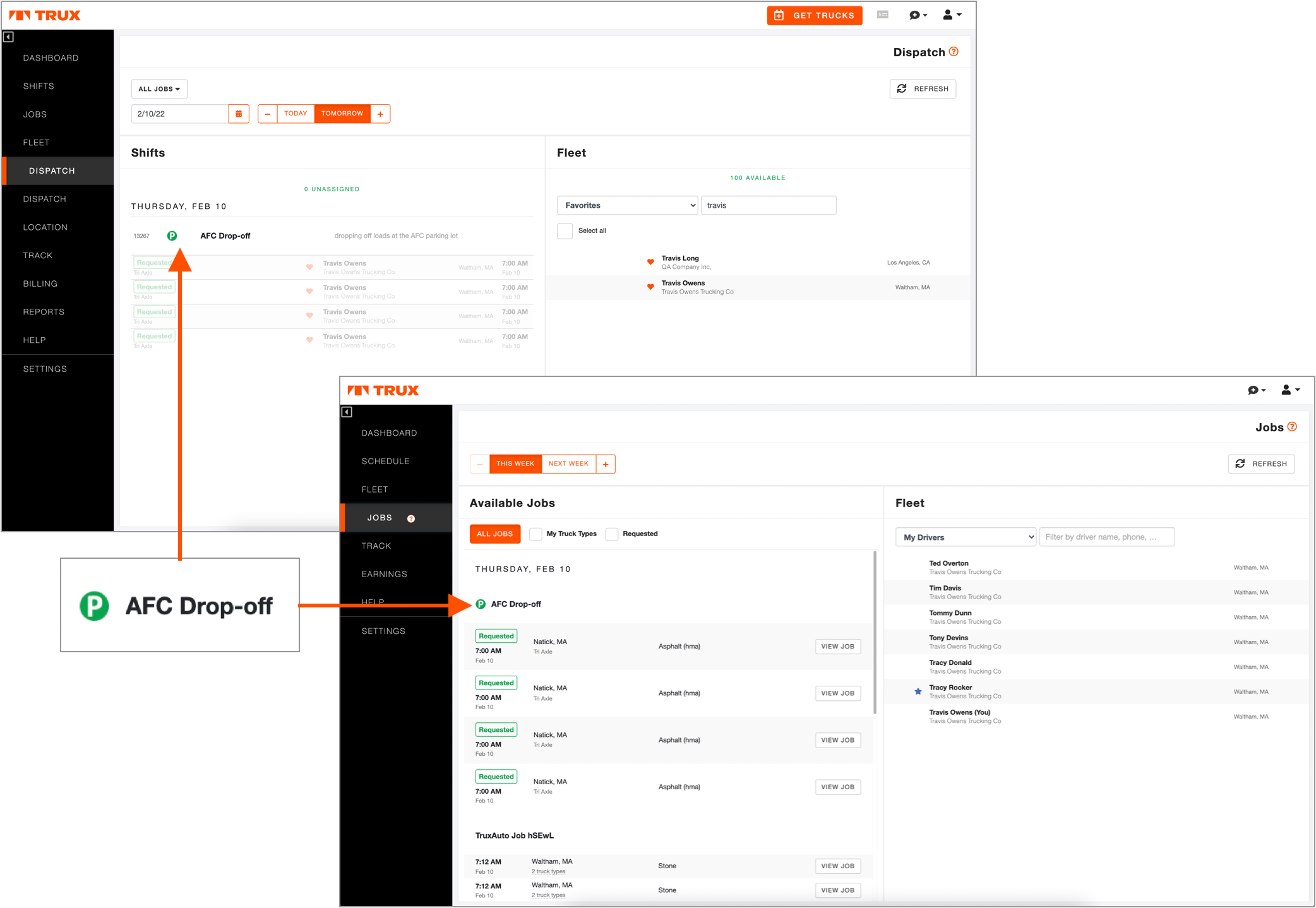Select driver Tim Davis in Fleet list
Image resolution: width=1316 pixels, height=908 pixels.
click(1096, 592)
